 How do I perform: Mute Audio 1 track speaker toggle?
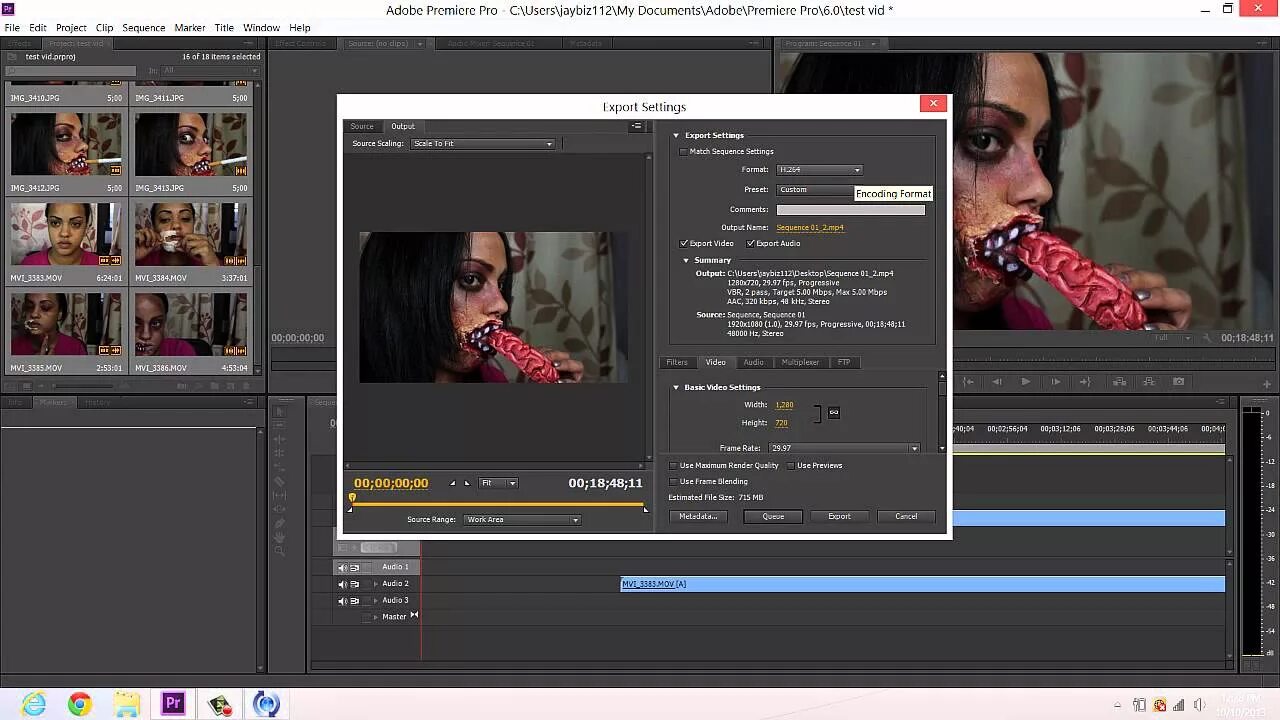(x=342, y=567)
